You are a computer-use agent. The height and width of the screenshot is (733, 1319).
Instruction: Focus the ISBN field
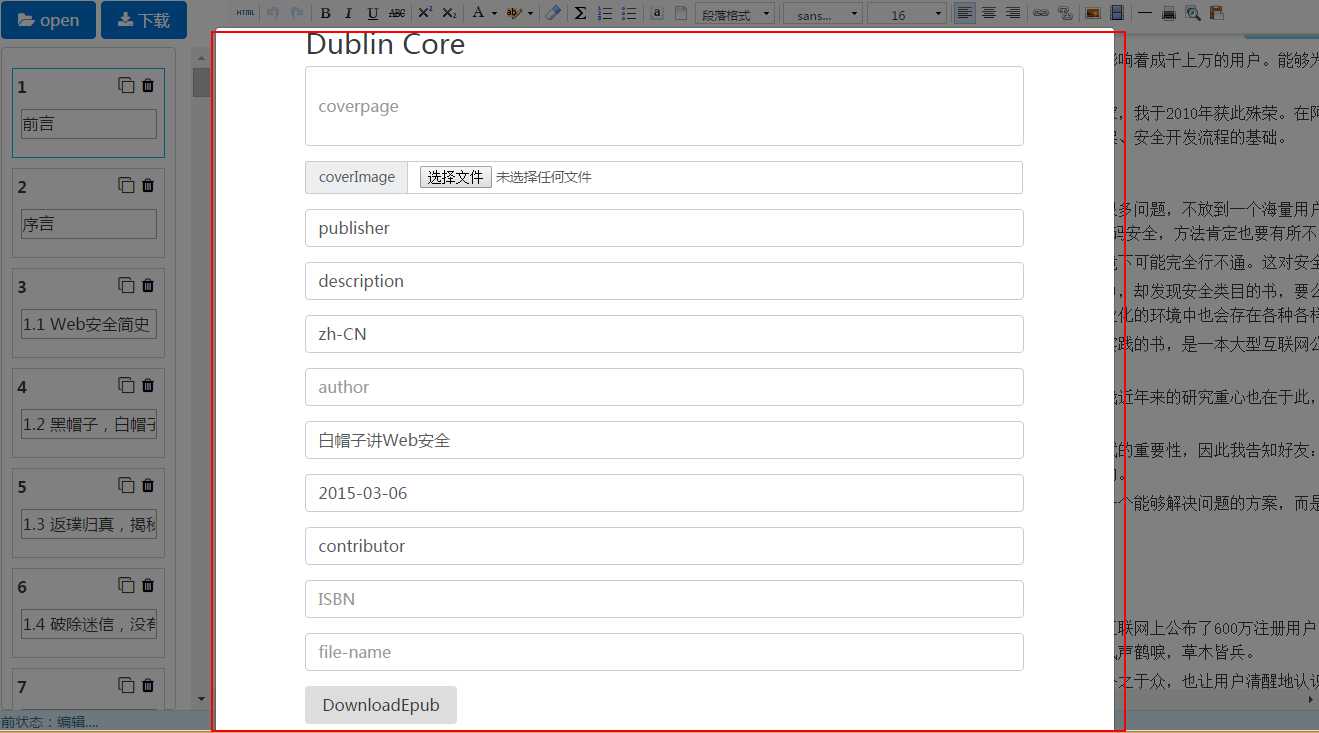point(664,599)
